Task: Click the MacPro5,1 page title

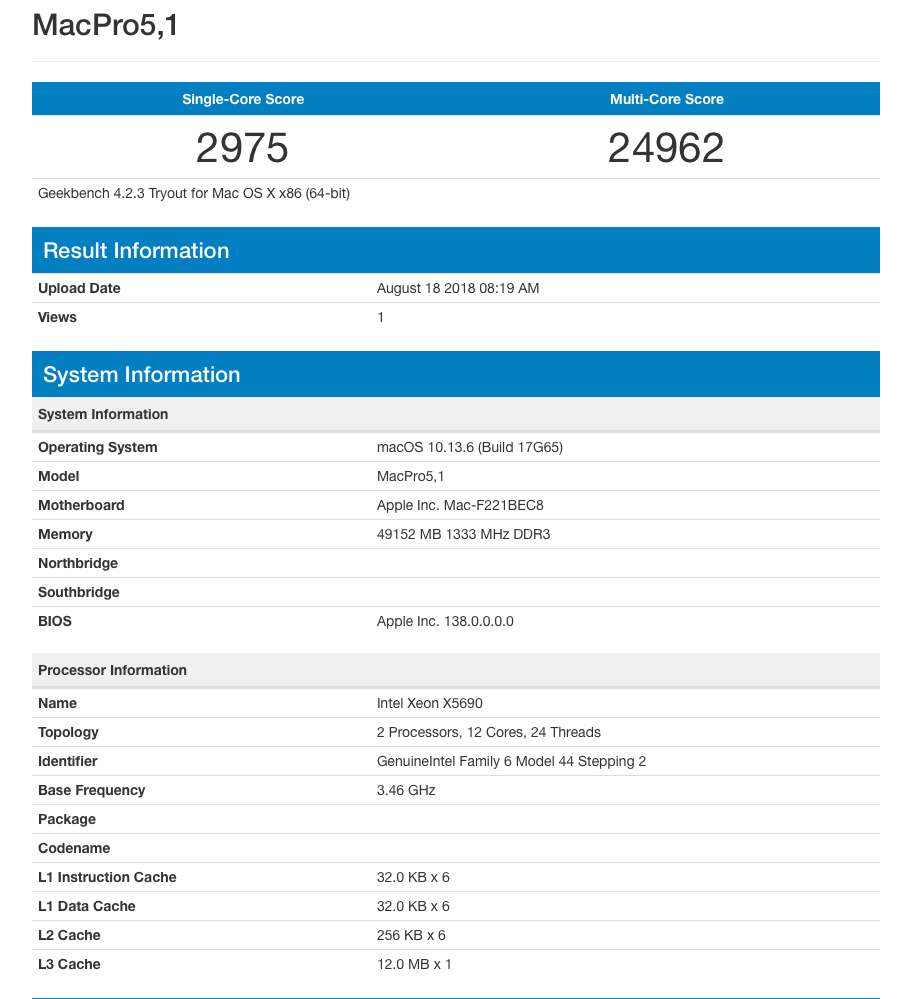Action: [105, 26]
